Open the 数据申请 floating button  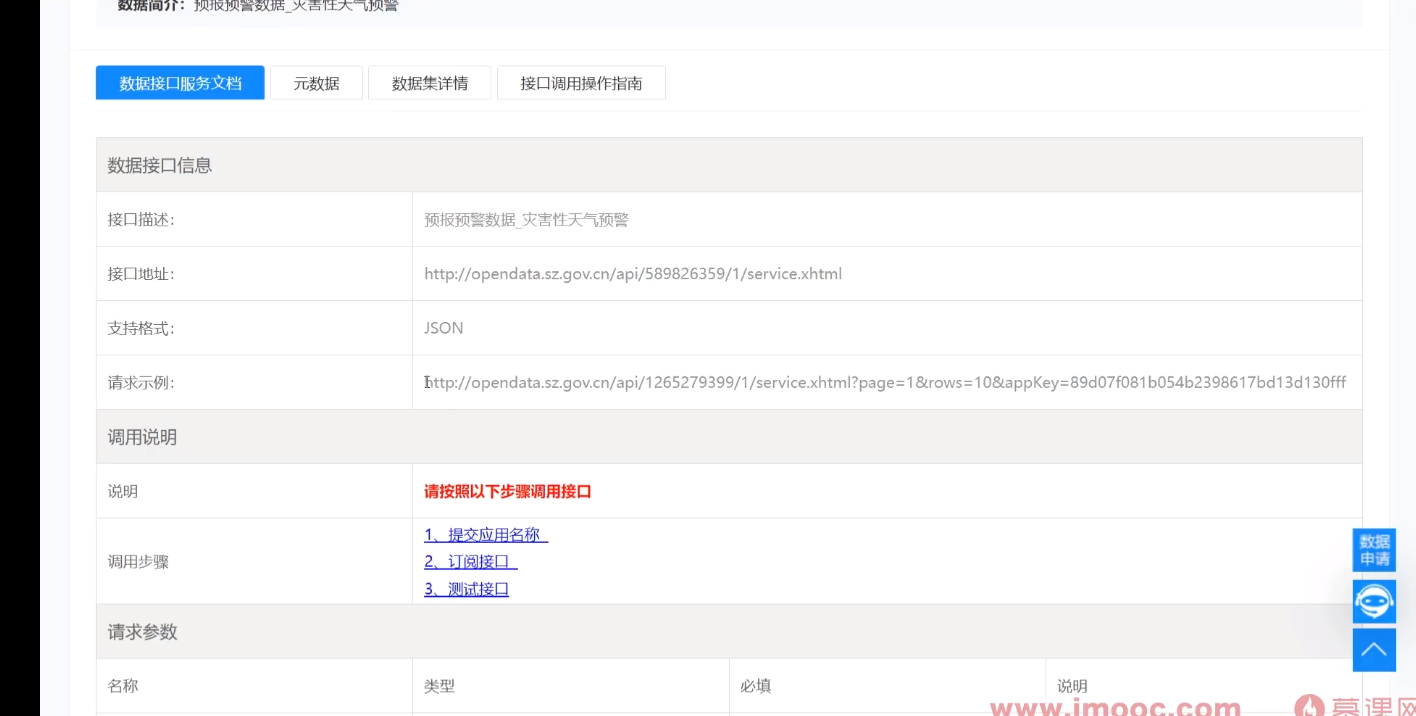coord(1374,550)
